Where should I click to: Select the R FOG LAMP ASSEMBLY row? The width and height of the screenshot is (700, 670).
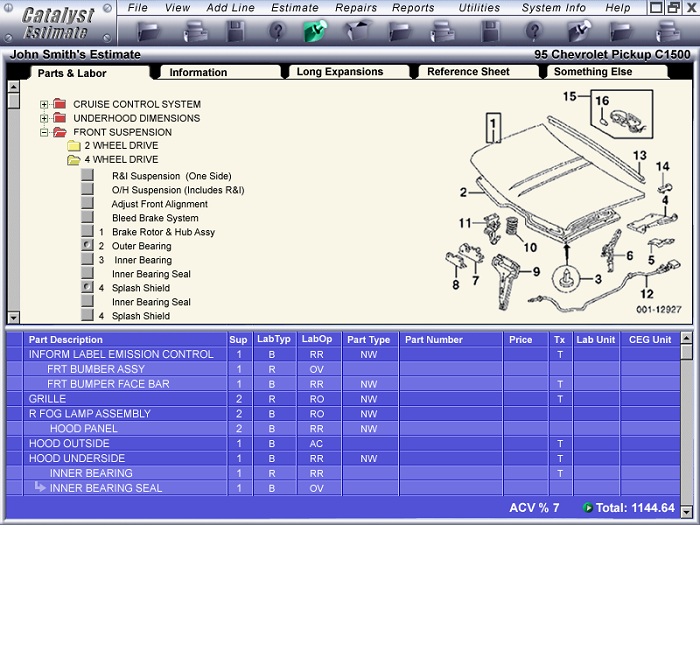click(x=343, y=414)
